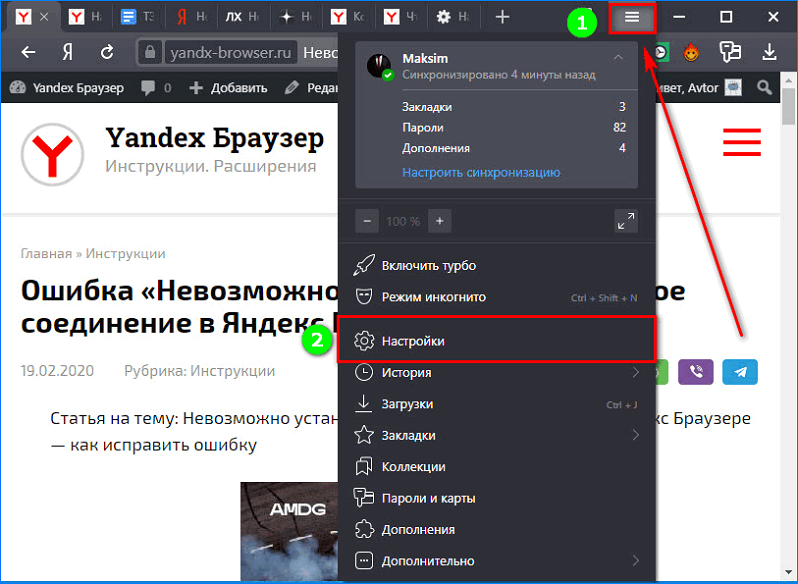Image resolution: width=798 pixels, height=584 pixels.
Task: Go back using the back arrow
Action: pyautogui.click(x=28, y=52)
